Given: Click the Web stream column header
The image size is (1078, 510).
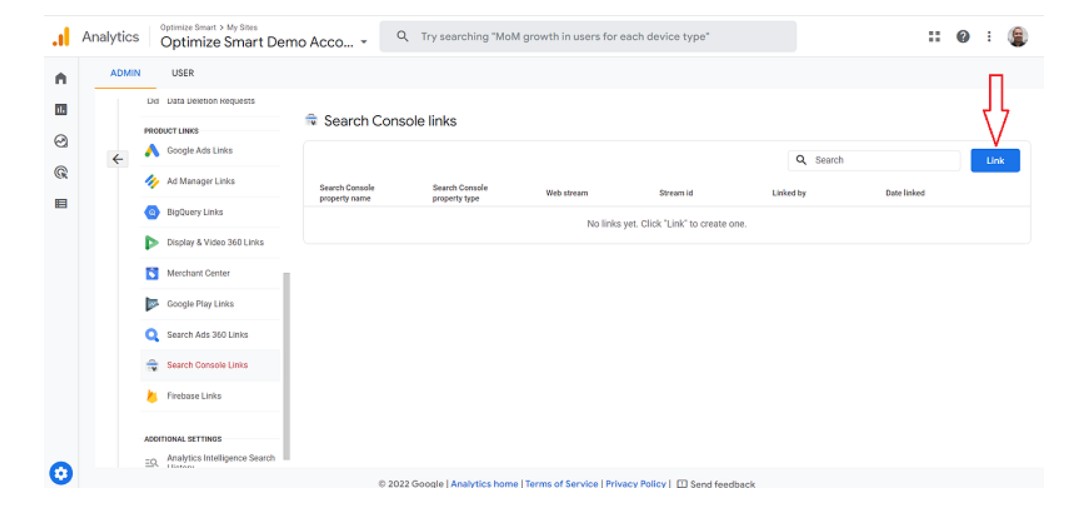Looking at the screenshot, I should 567,193.
